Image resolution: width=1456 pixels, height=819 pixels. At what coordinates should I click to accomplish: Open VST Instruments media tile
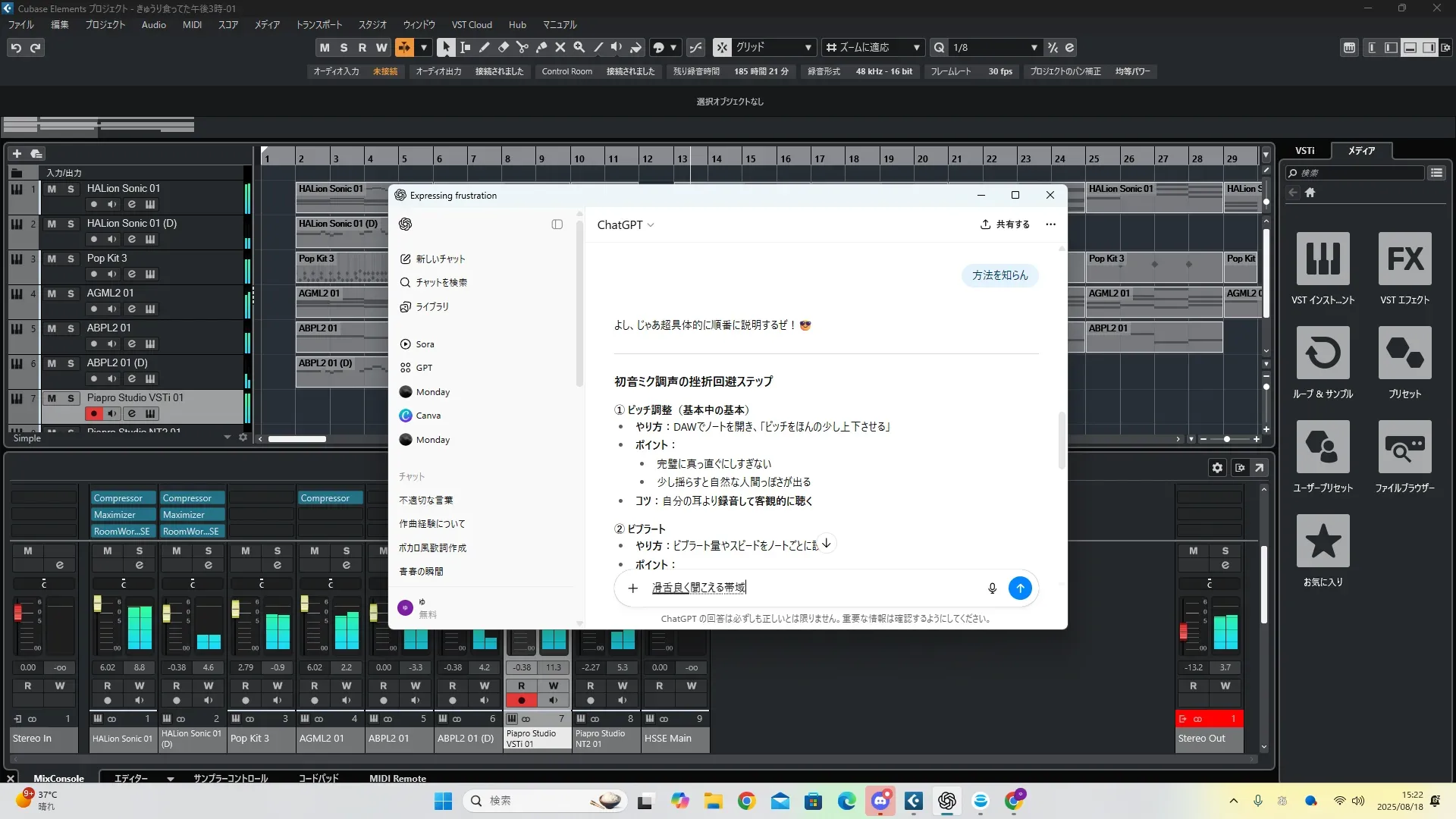pos(1323,259)
